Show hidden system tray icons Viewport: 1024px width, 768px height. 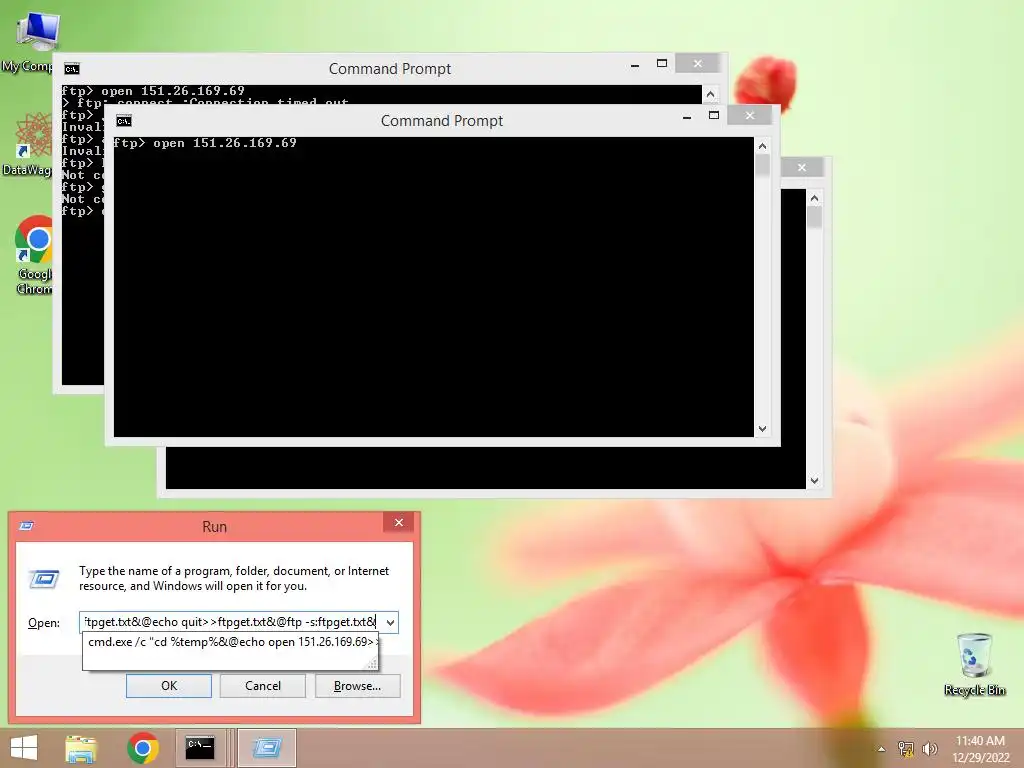(x=882, y=749)
